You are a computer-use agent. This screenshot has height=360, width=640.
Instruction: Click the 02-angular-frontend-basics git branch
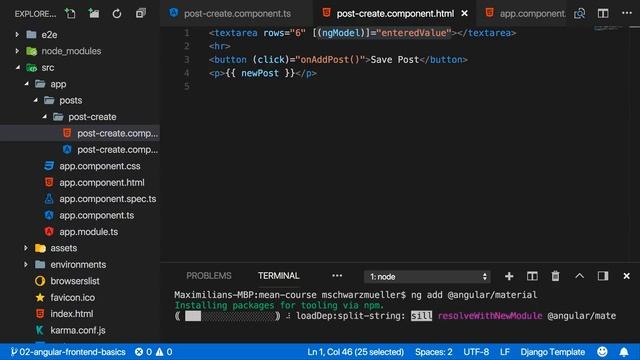[68, 352]
